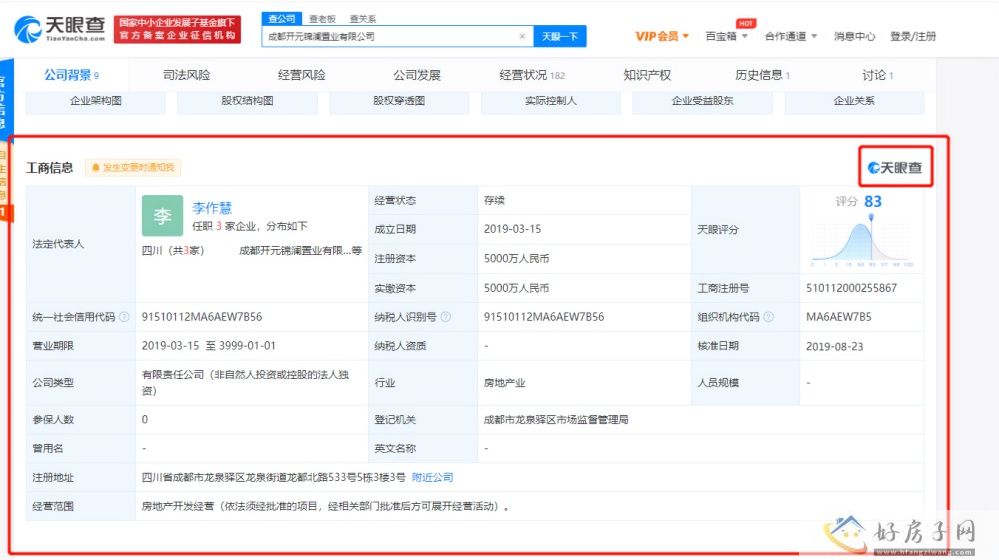Click the 发生变更时通知我 notification button

click(x=133, y=168)
